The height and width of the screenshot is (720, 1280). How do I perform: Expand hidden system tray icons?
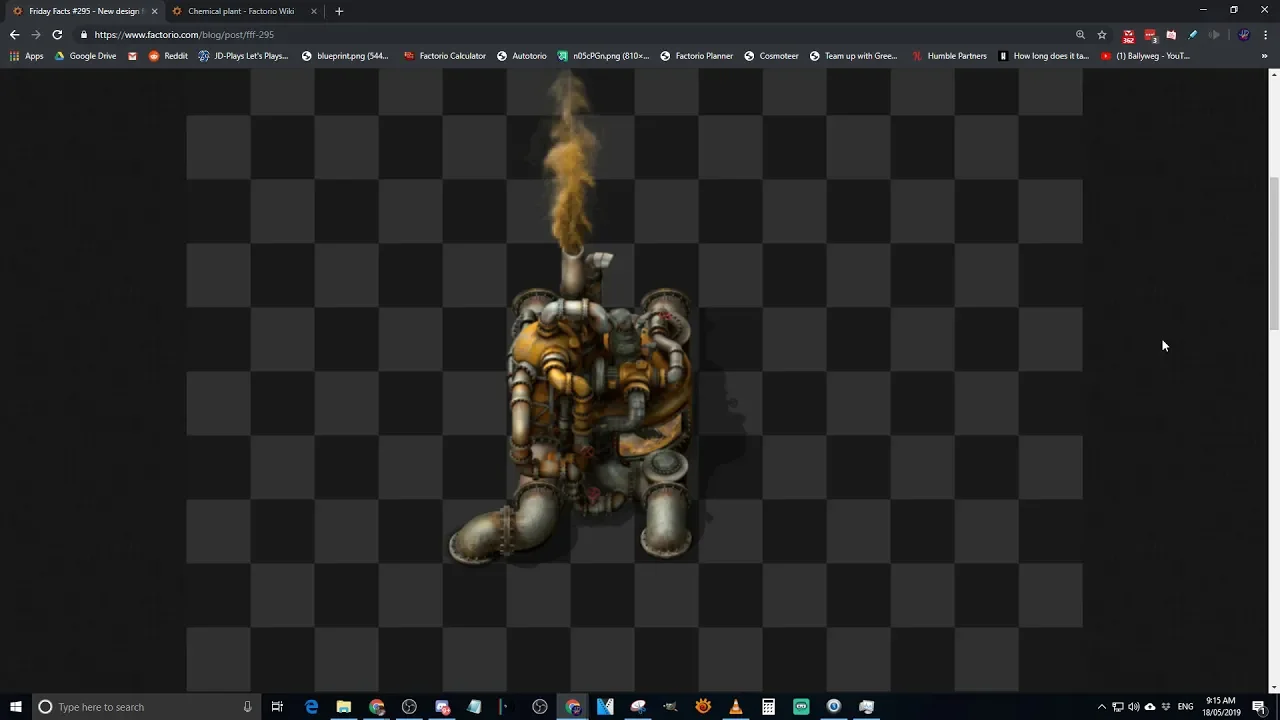coord(1102,707)
